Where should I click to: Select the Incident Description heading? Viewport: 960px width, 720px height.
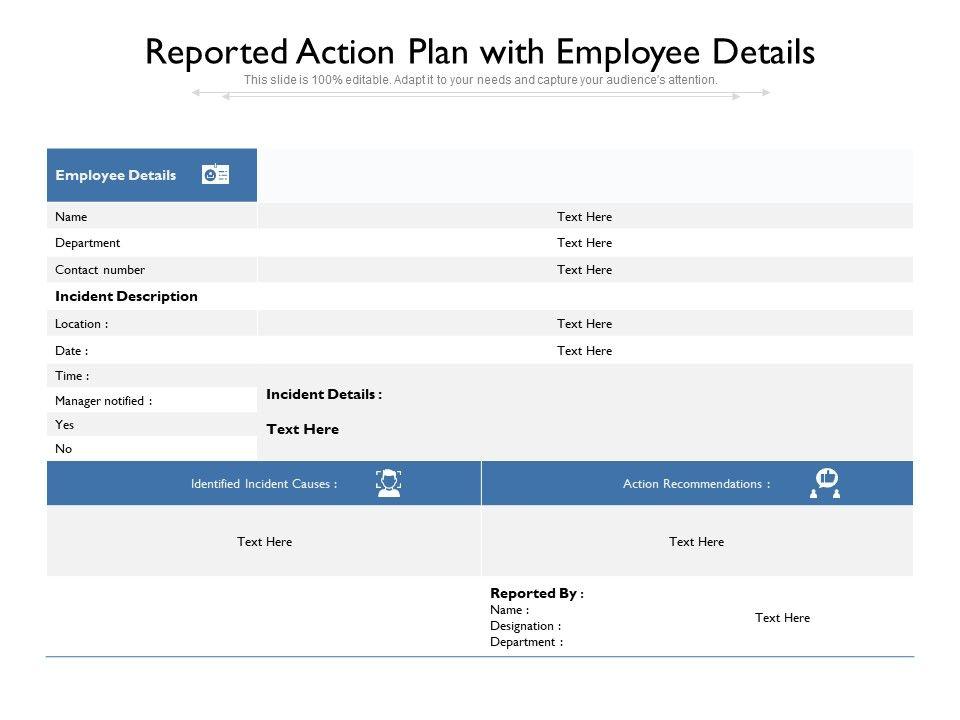point(127,297)
